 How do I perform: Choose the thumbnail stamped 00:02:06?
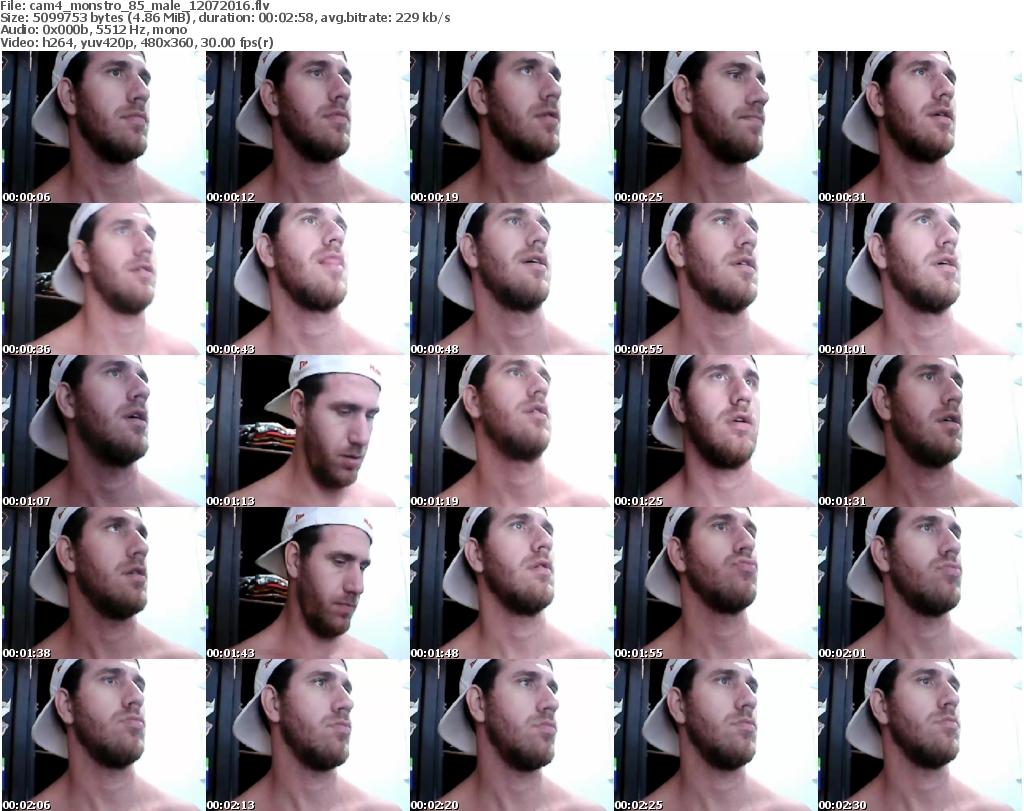103,735
